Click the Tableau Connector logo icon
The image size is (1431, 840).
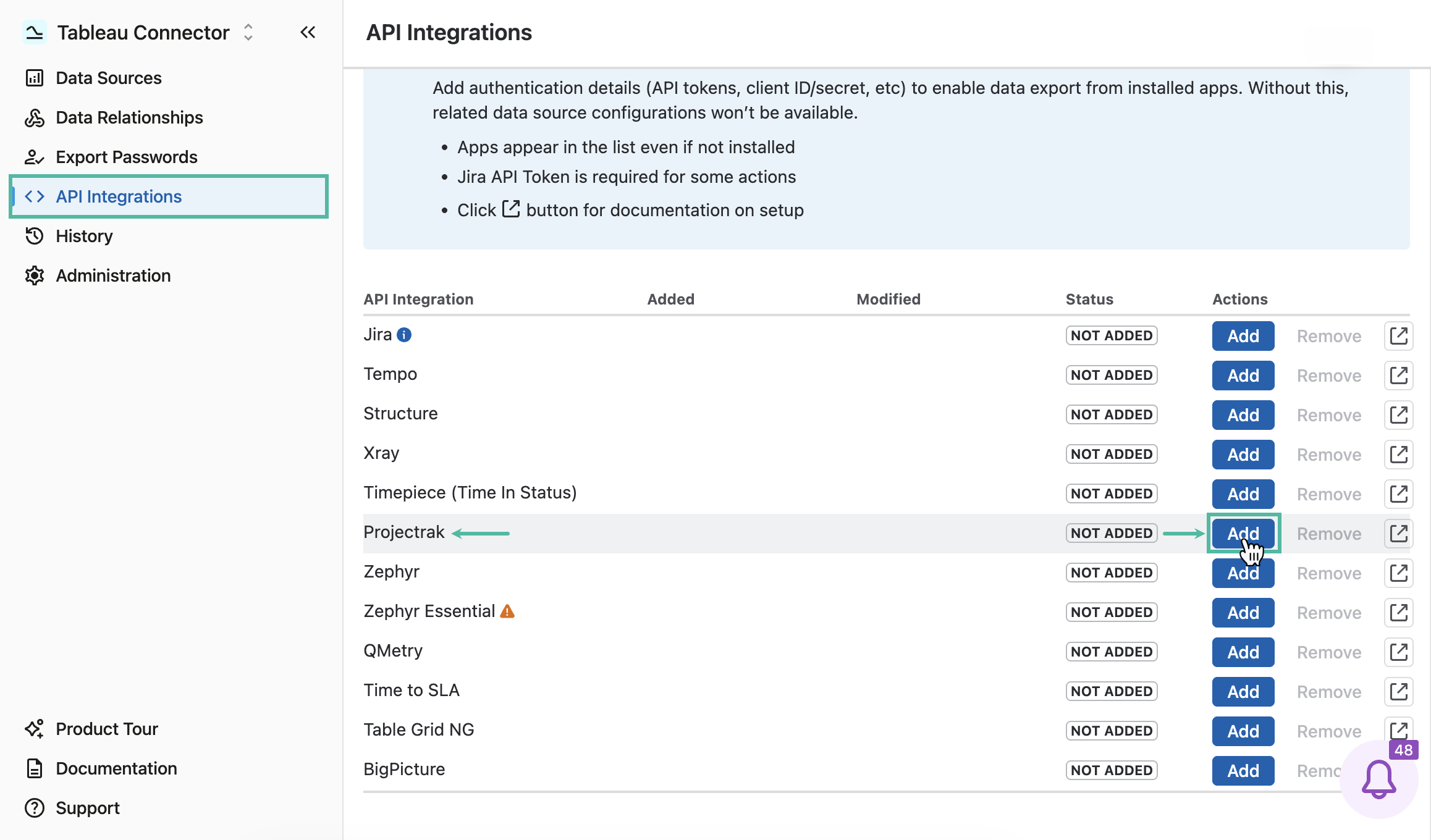[x=35, y=32]
